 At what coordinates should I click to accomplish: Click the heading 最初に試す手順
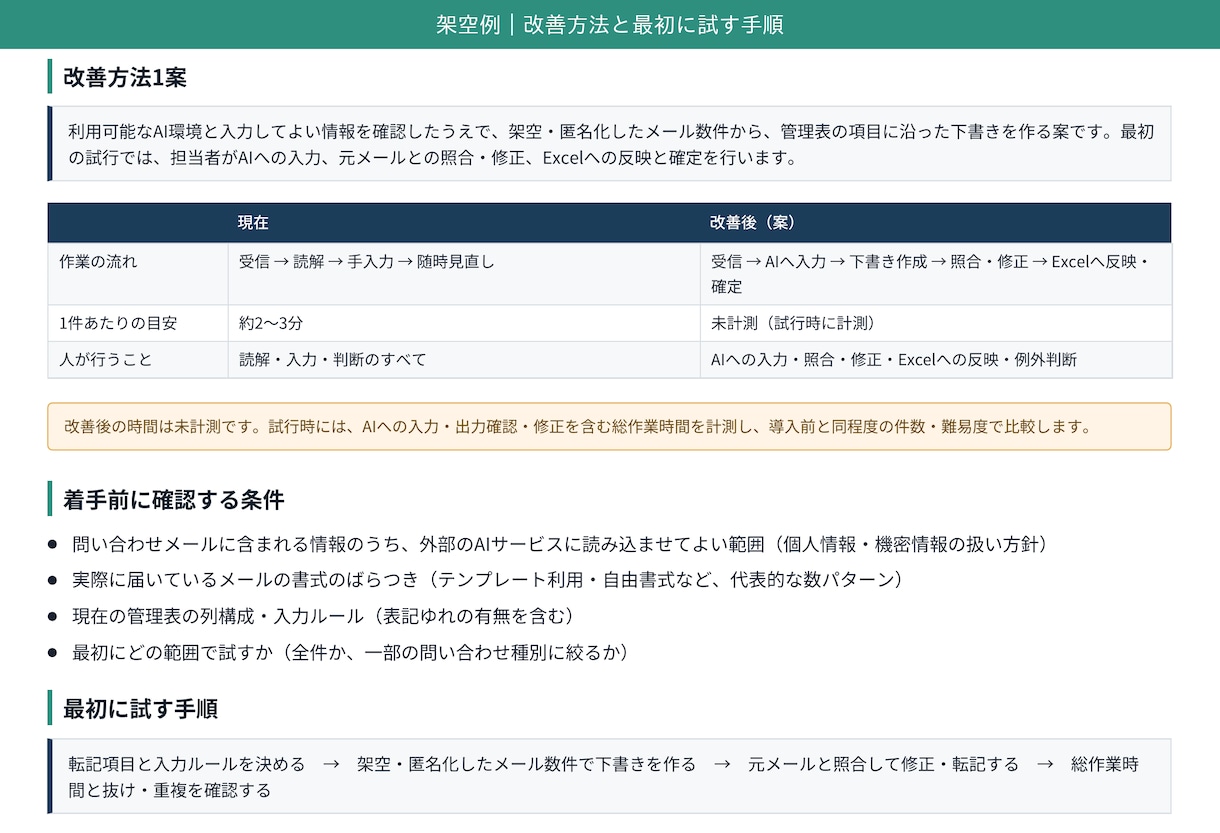coord(141,709)
